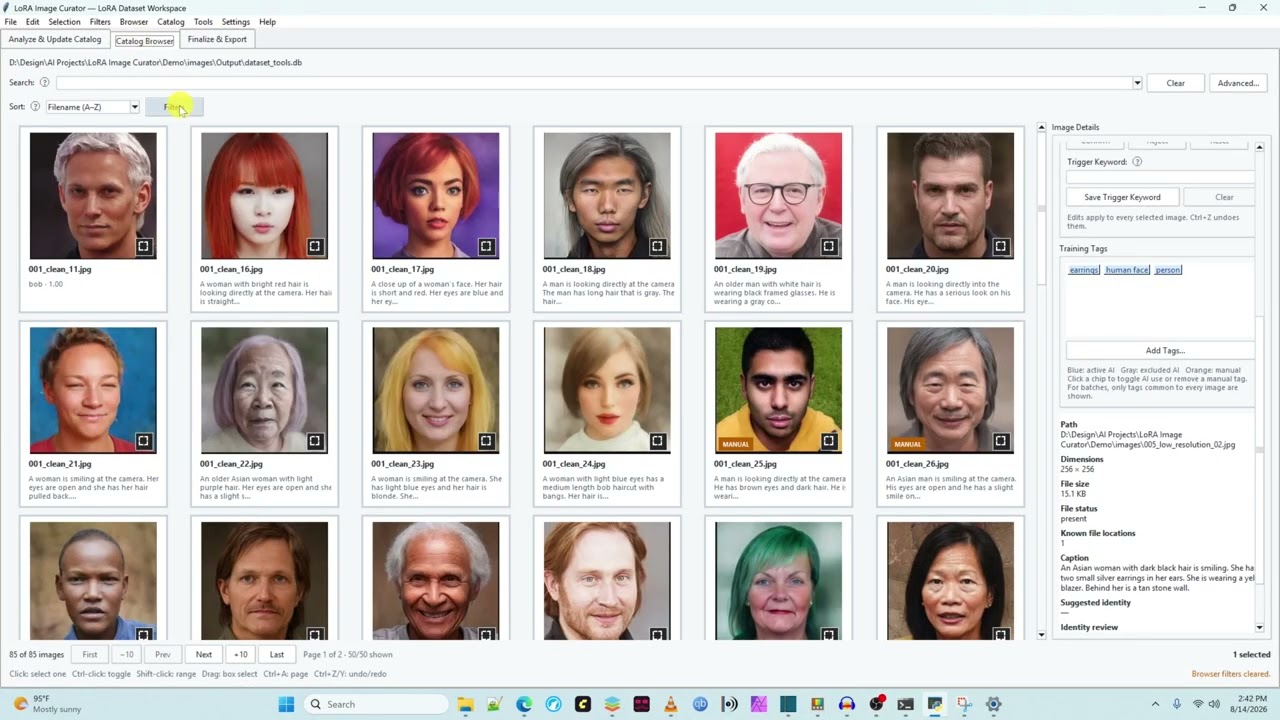
Task: Open VLC media player from the taskbar
Action: coord(671,704)
